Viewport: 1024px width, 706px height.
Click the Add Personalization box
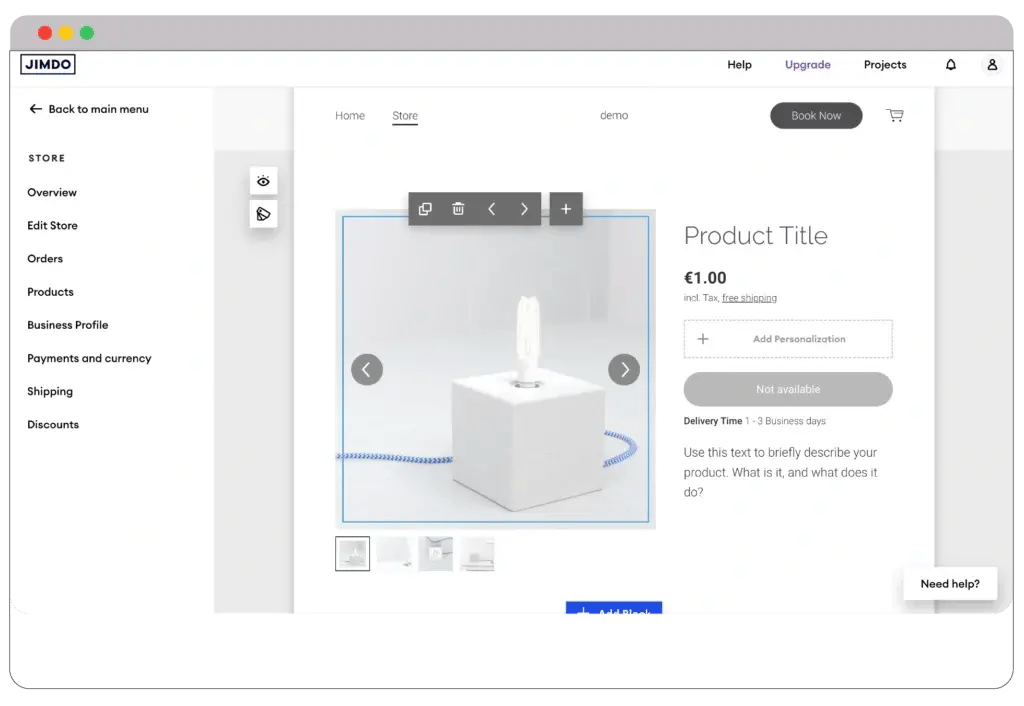click(788, 339)
